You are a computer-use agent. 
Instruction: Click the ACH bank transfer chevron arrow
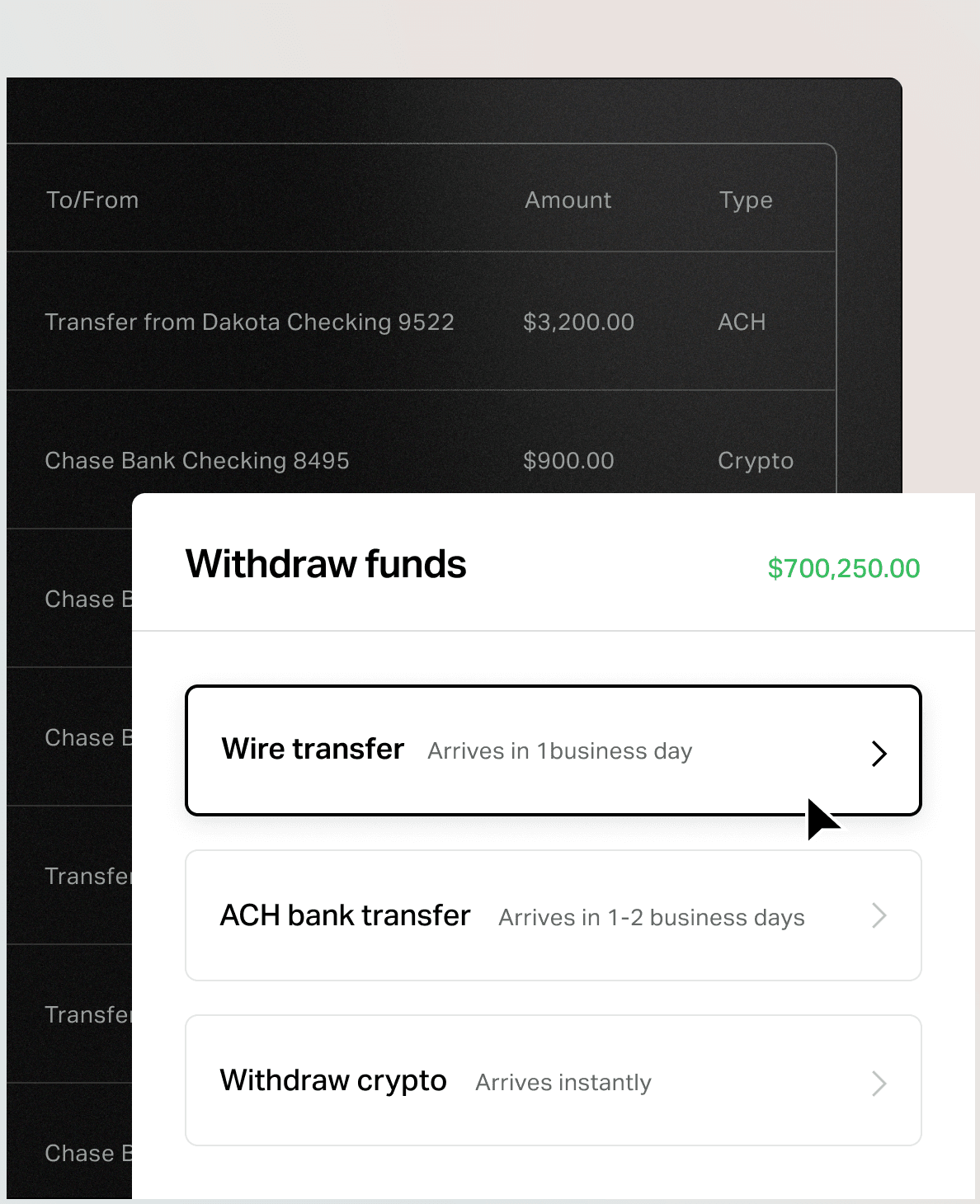click(x=879, y=916)
